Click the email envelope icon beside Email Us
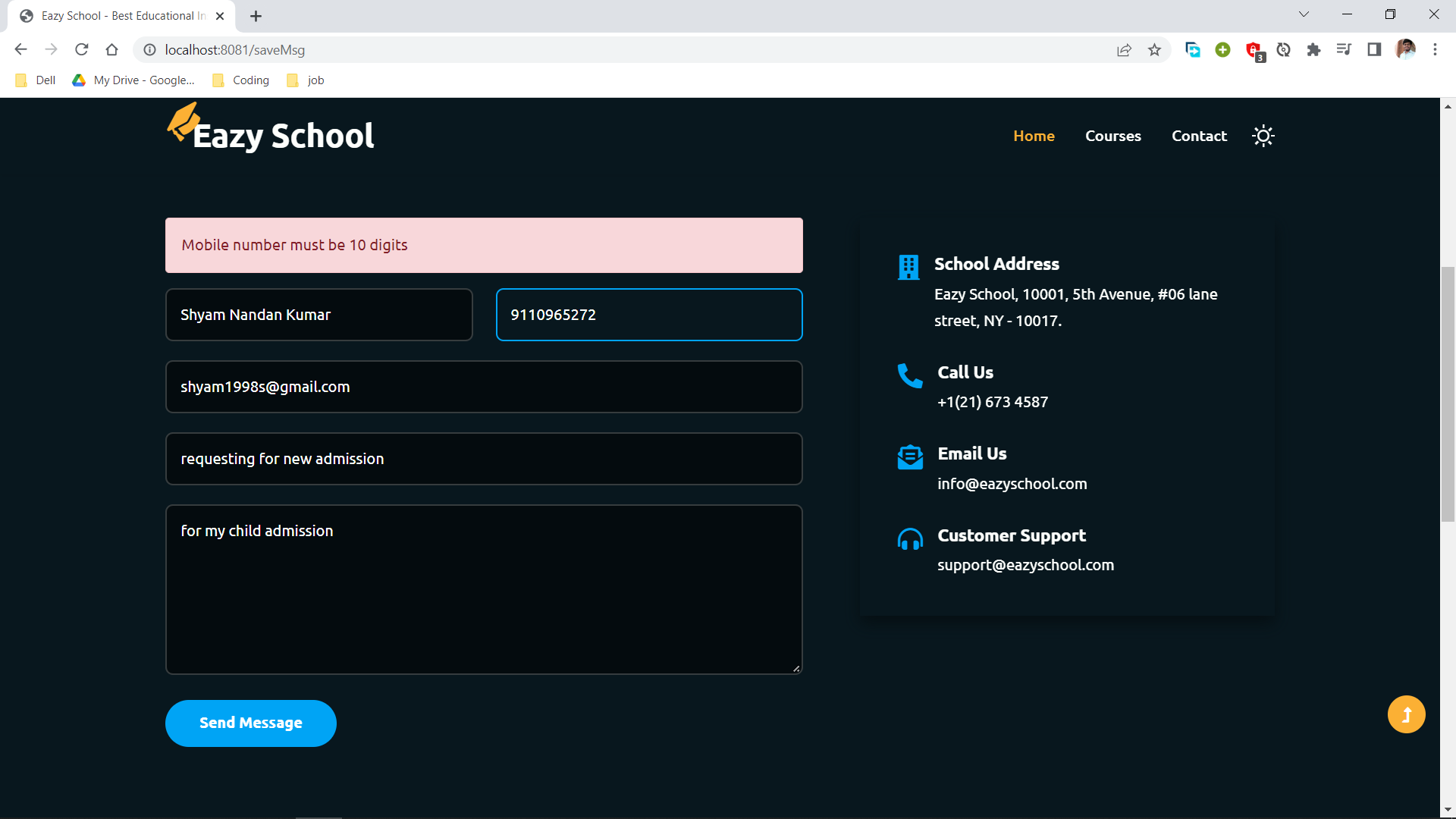This screenshot has width=1456, height=819. (x=909, y=457)
